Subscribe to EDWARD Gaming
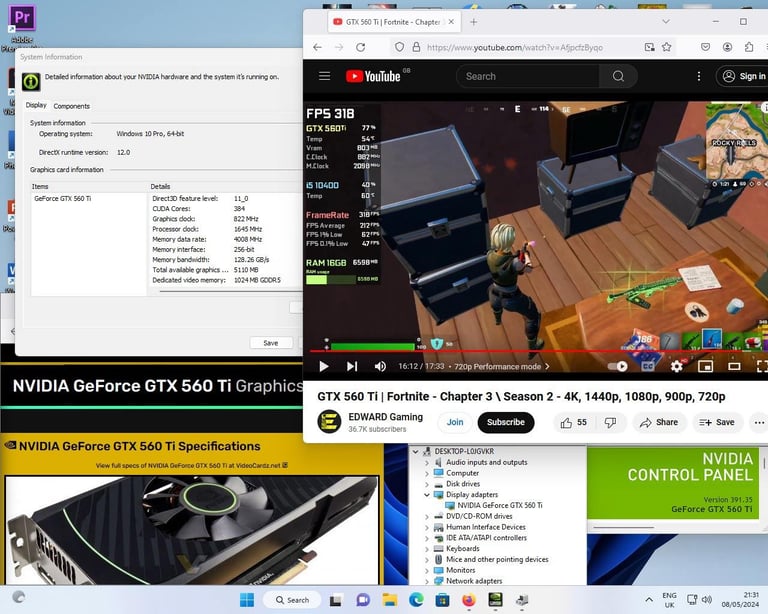Image resolution: width=768 pixels, height=614 pixels. 505,422
